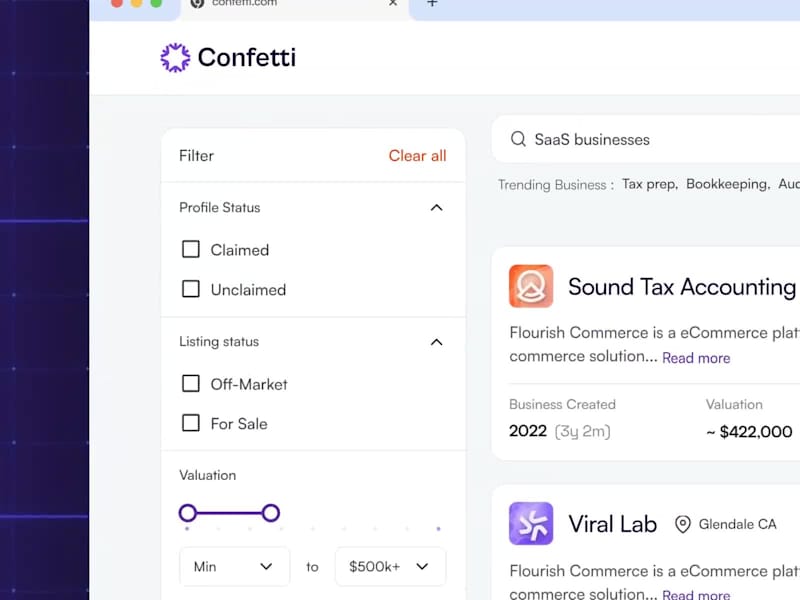Open the $500k+ valuation dropdown
This screenshot has width=800, height=600.
(390, 566)
